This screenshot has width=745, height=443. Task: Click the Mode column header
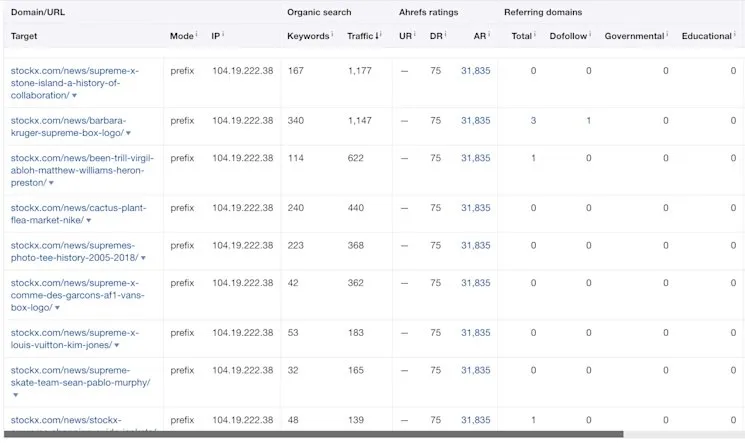[181, 36]
